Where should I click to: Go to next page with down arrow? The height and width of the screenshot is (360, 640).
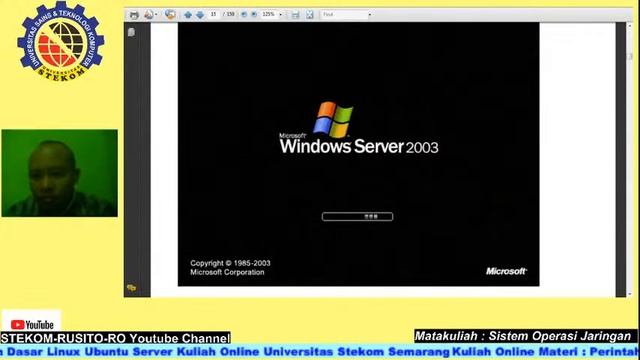point(200,15)
